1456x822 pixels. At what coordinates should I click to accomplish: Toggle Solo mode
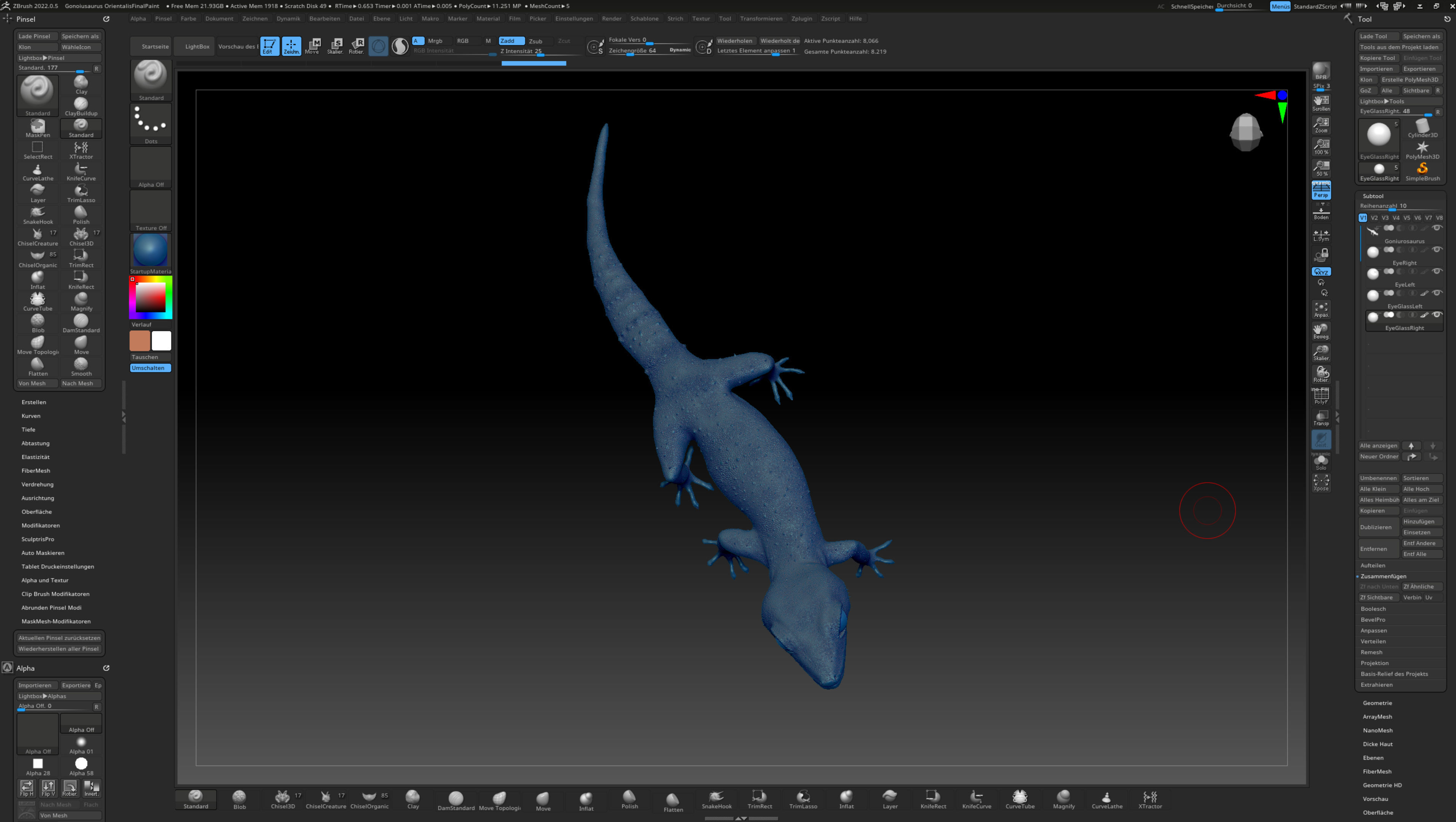1321,462
